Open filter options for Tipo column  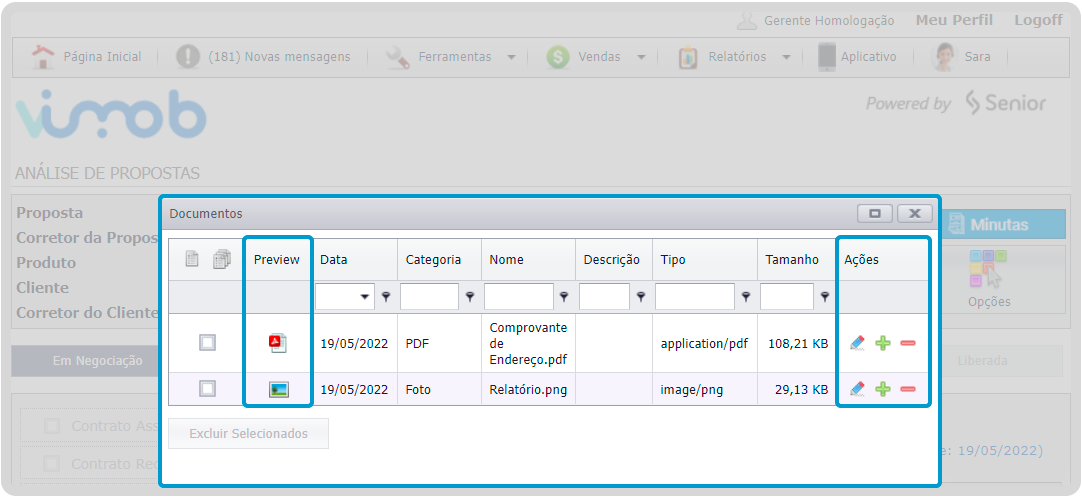click(746, 297)
